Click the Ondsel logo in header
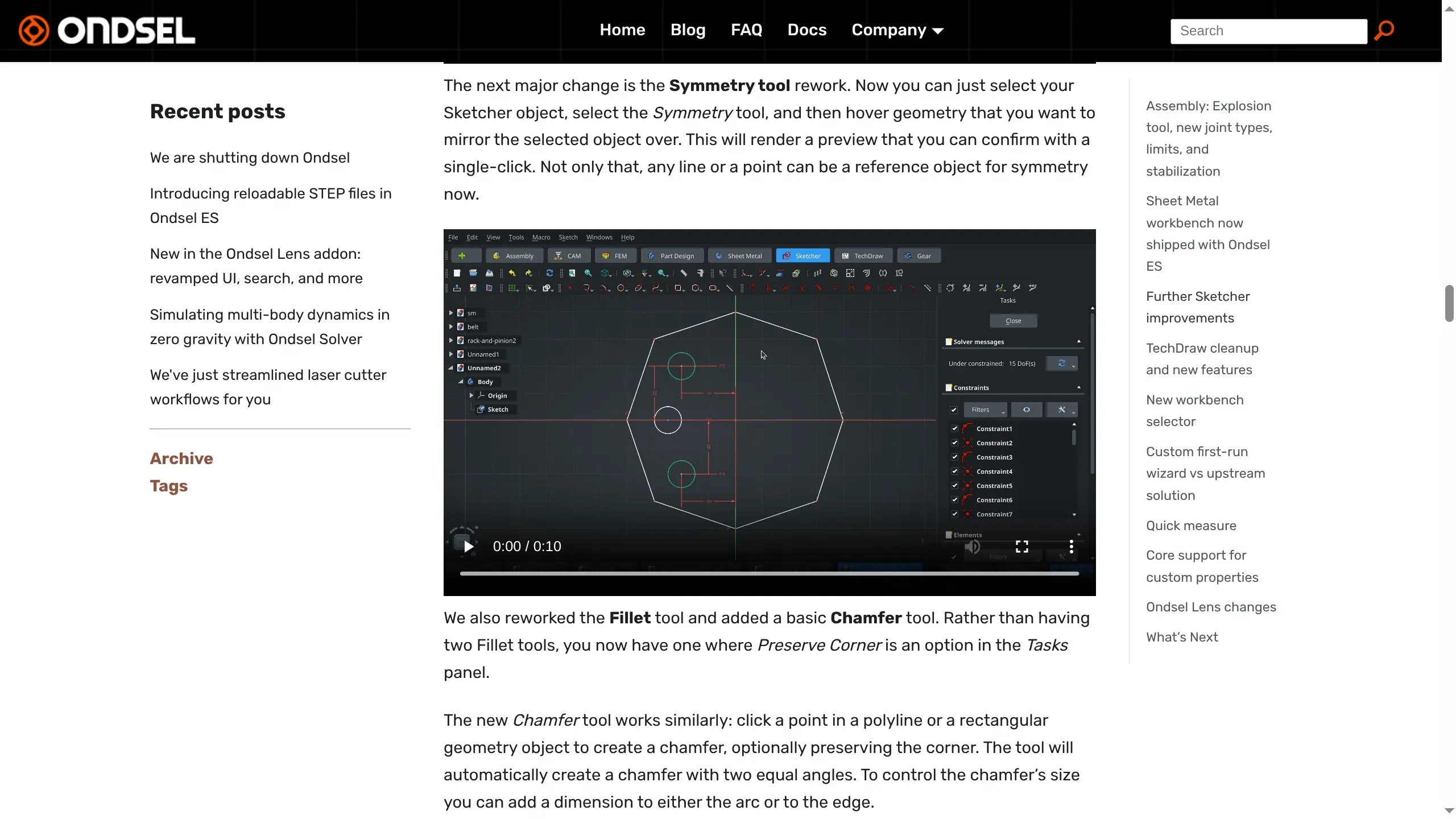 coord(107,30)
